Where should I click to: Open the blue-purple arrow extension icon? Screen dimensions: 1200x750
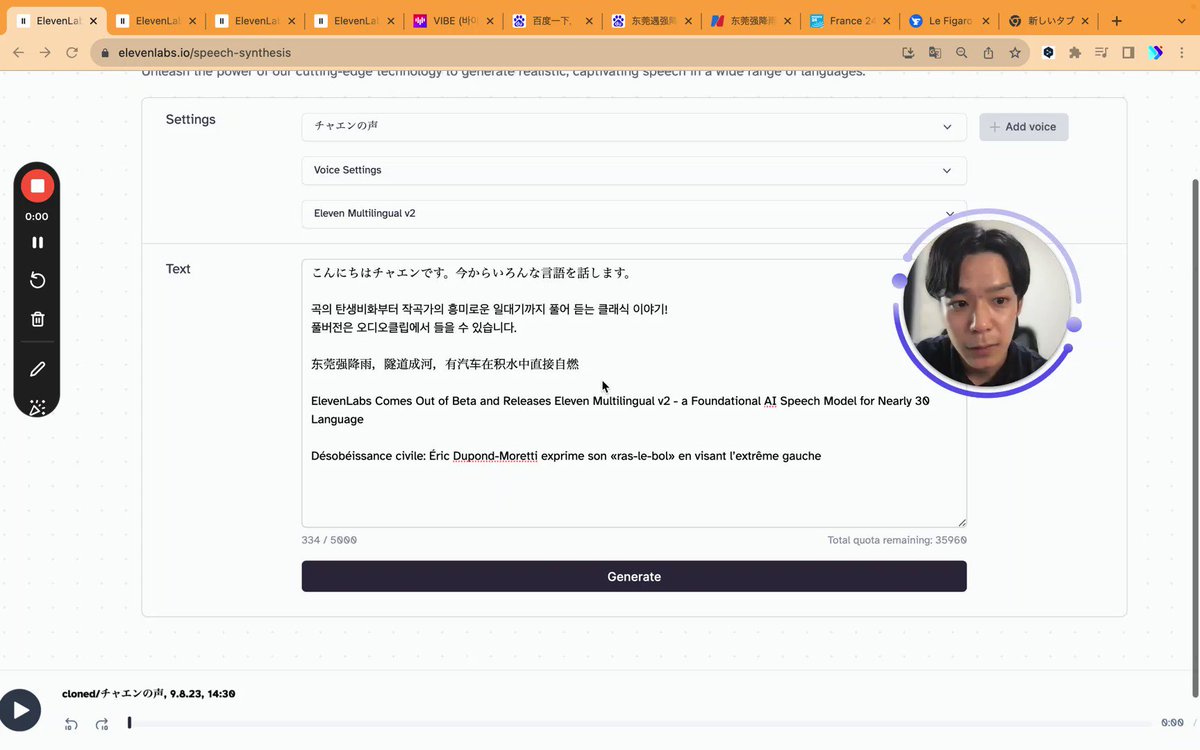point(1155,53)
